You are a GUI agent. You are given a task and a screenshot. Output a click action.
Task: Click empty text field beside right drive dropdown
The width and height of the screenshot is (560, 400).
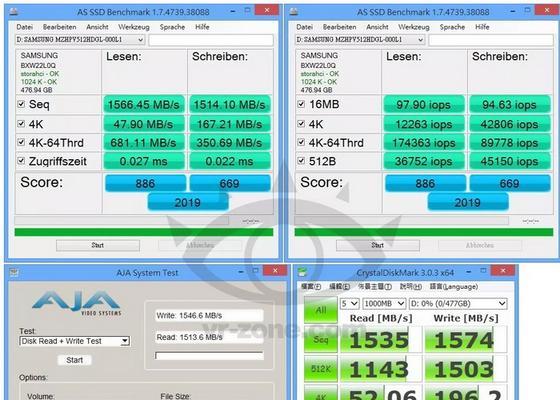tap(491, 40)
